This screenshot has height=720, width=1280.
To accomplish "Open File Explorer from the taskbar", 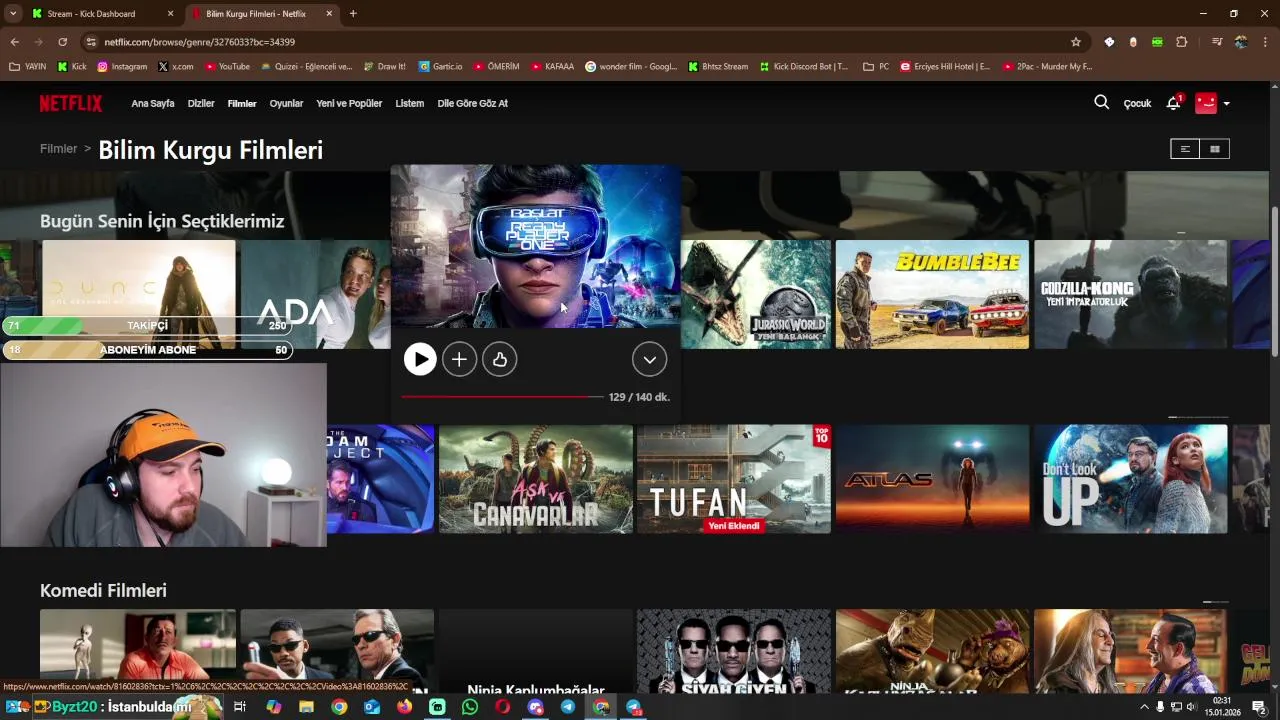I will [306, 707].
